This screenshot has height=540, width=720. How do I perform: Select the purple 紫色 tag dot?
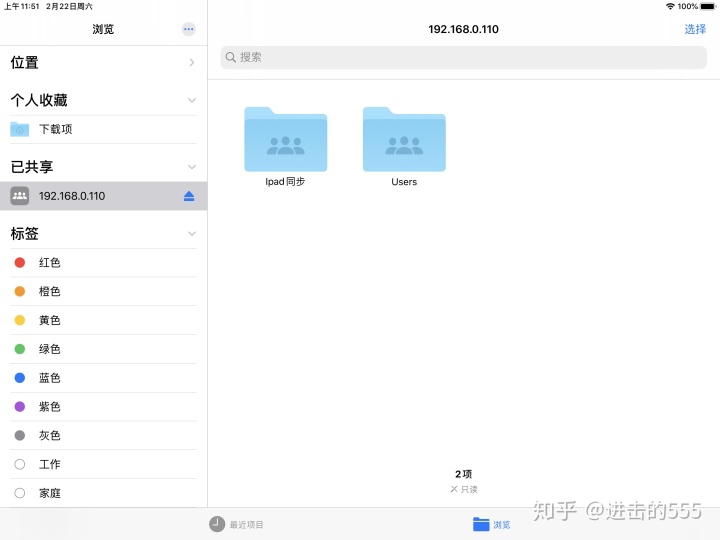click(x=20, y=406)
